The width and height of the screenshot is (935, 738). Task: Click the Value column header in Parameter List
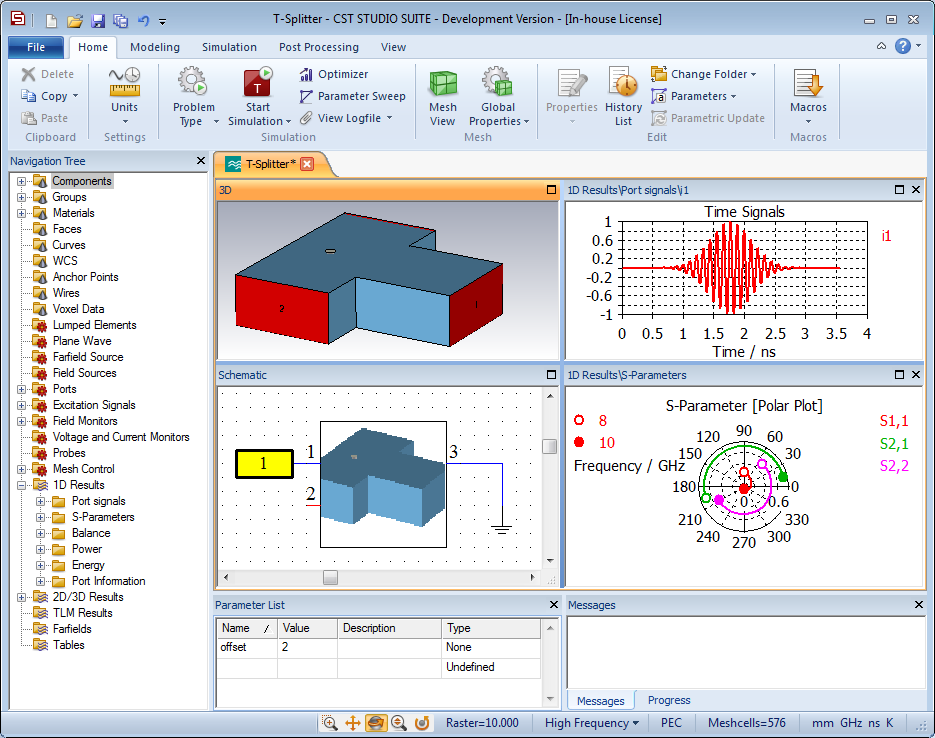pyautogui.click(x=308, y=628)
